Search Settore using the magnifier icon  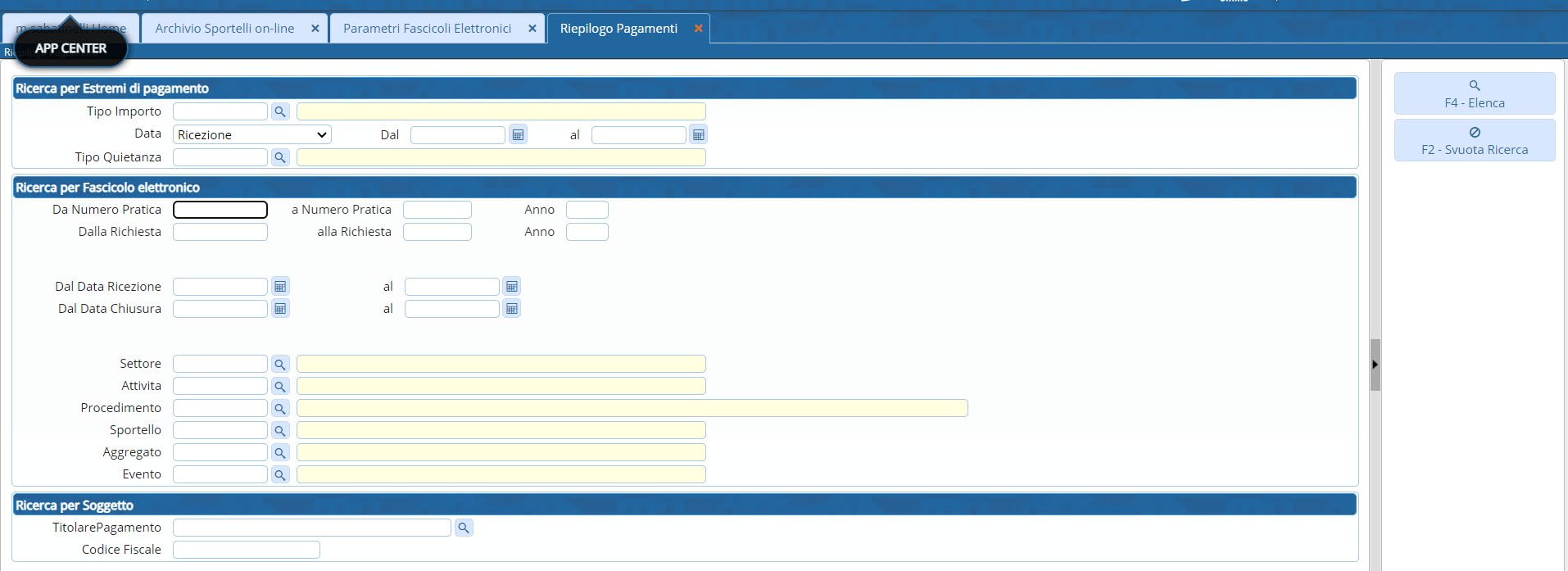tap(280, 364)
